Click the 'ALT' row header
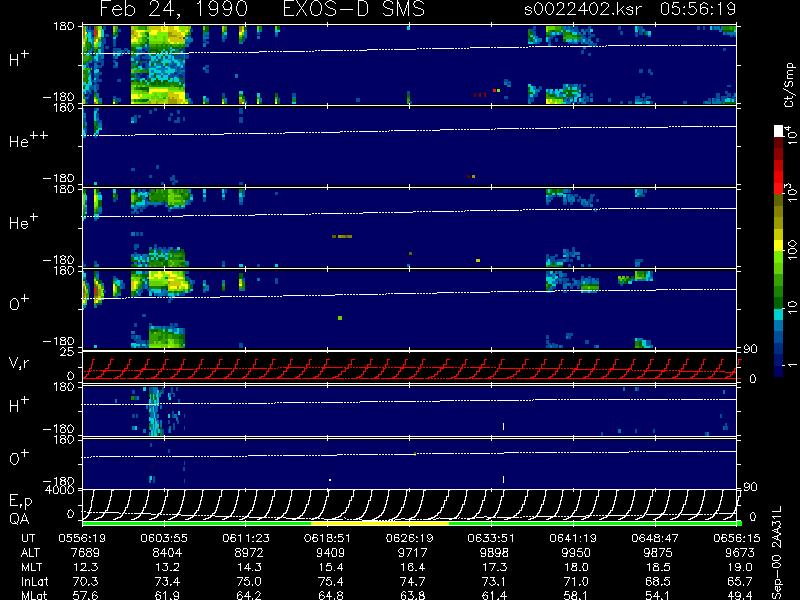 click(x=31, y=553)
